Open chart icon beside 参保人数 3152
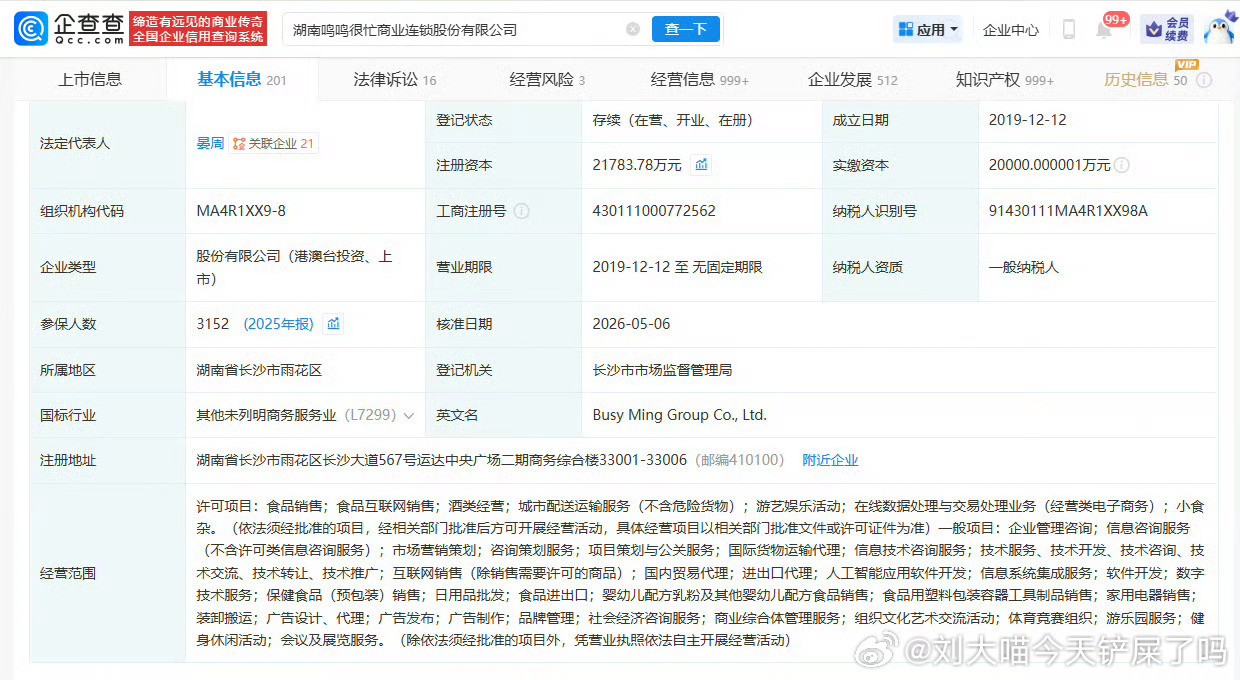This screenshot has height=680, width=1240. (333, 324)
